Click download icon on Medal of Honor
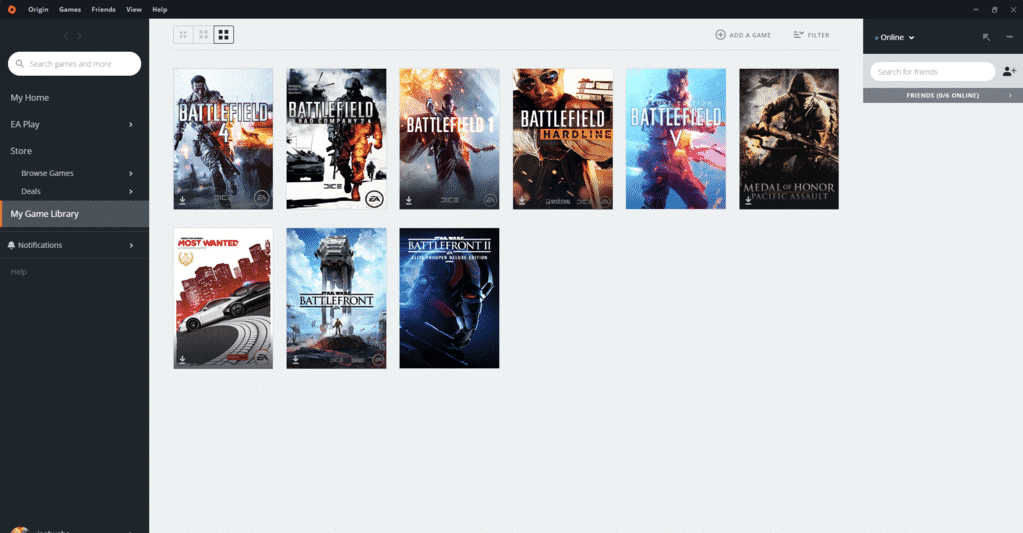Image resolution: width=1023 pixels, height=533 pixels. [x=748, y=200]
